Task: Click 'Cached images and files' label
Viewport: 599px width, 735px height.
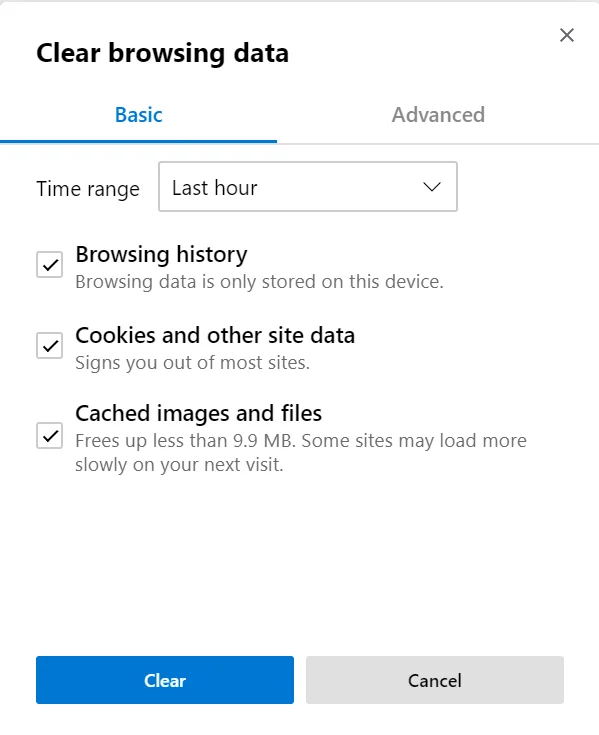Action: (x=199, y=413)
